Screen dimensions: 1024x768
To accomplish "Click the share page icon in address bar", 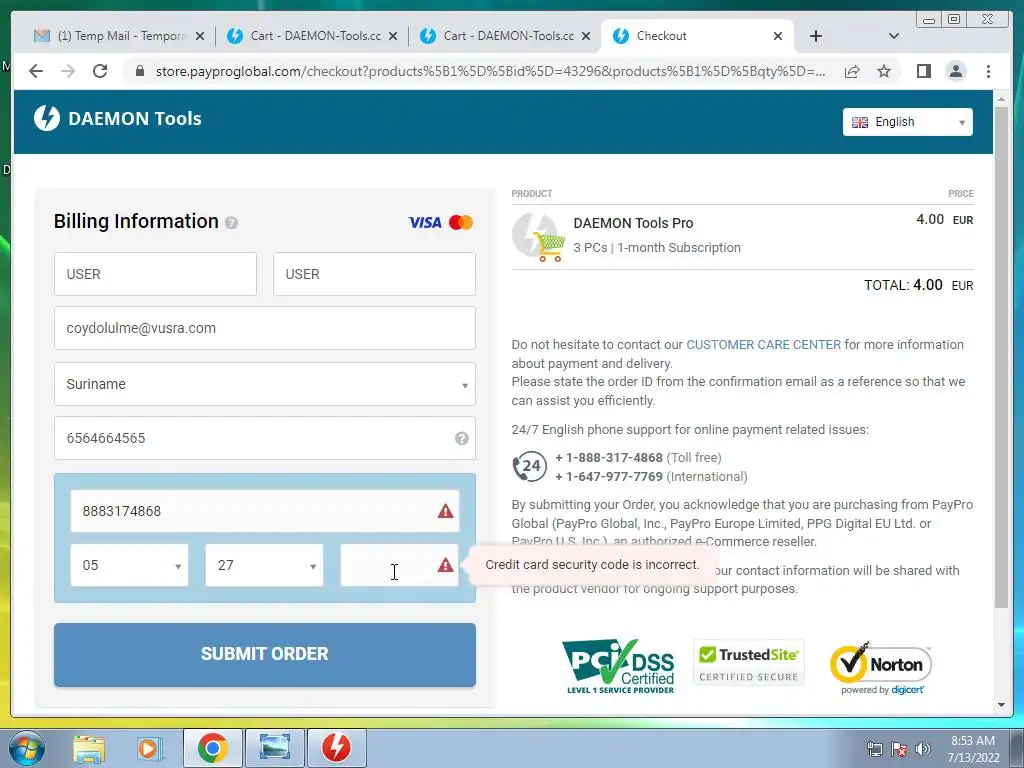I will point(852,71).
